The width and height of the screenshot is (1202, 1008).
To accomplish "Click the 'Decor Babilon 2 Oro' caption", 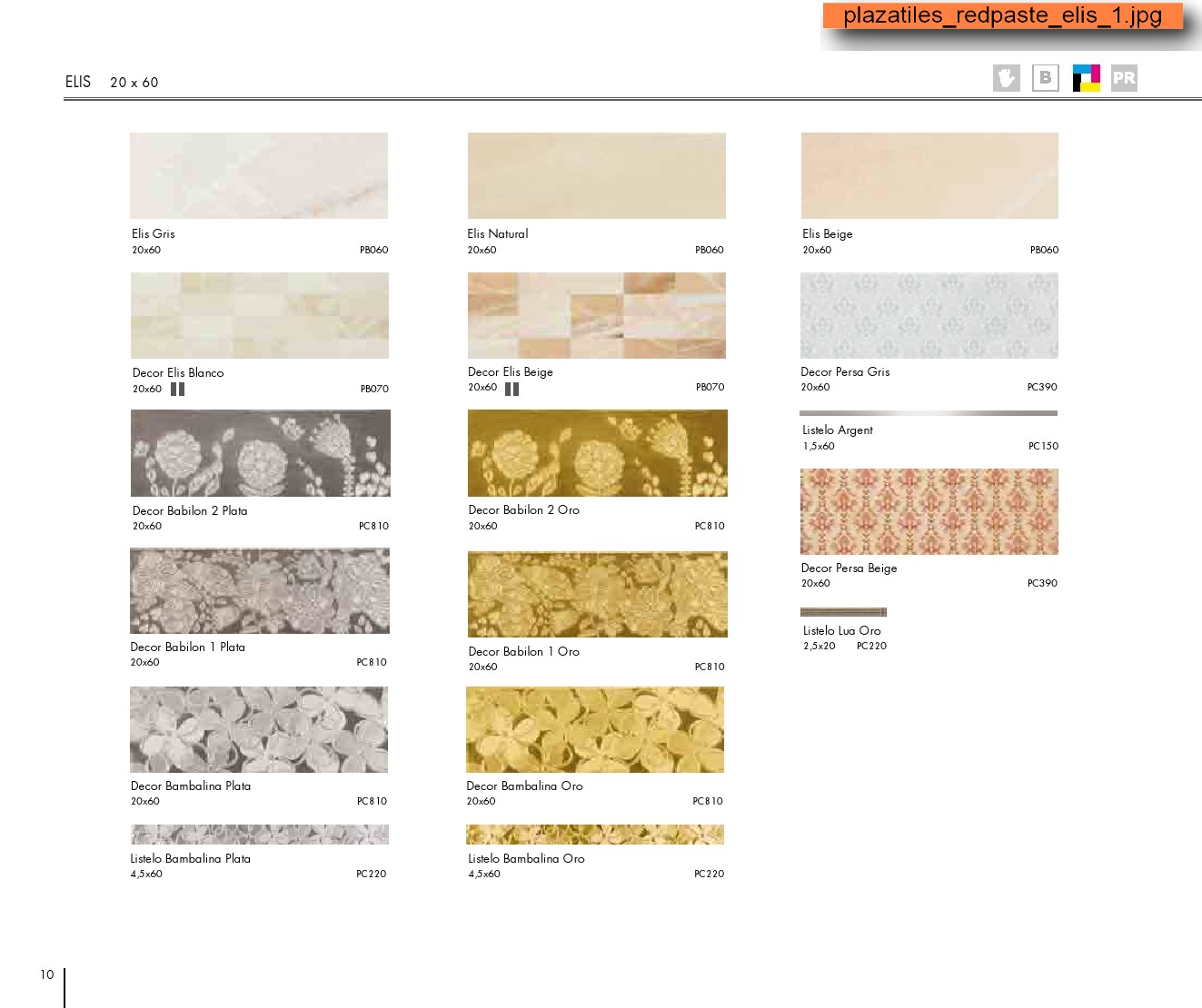I will (x=524, y=509).
